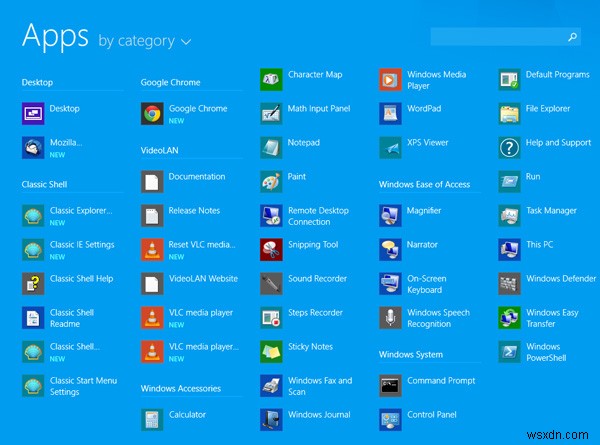
Task: Open Steps Recorder icon
Action: [x=271, y=318]
